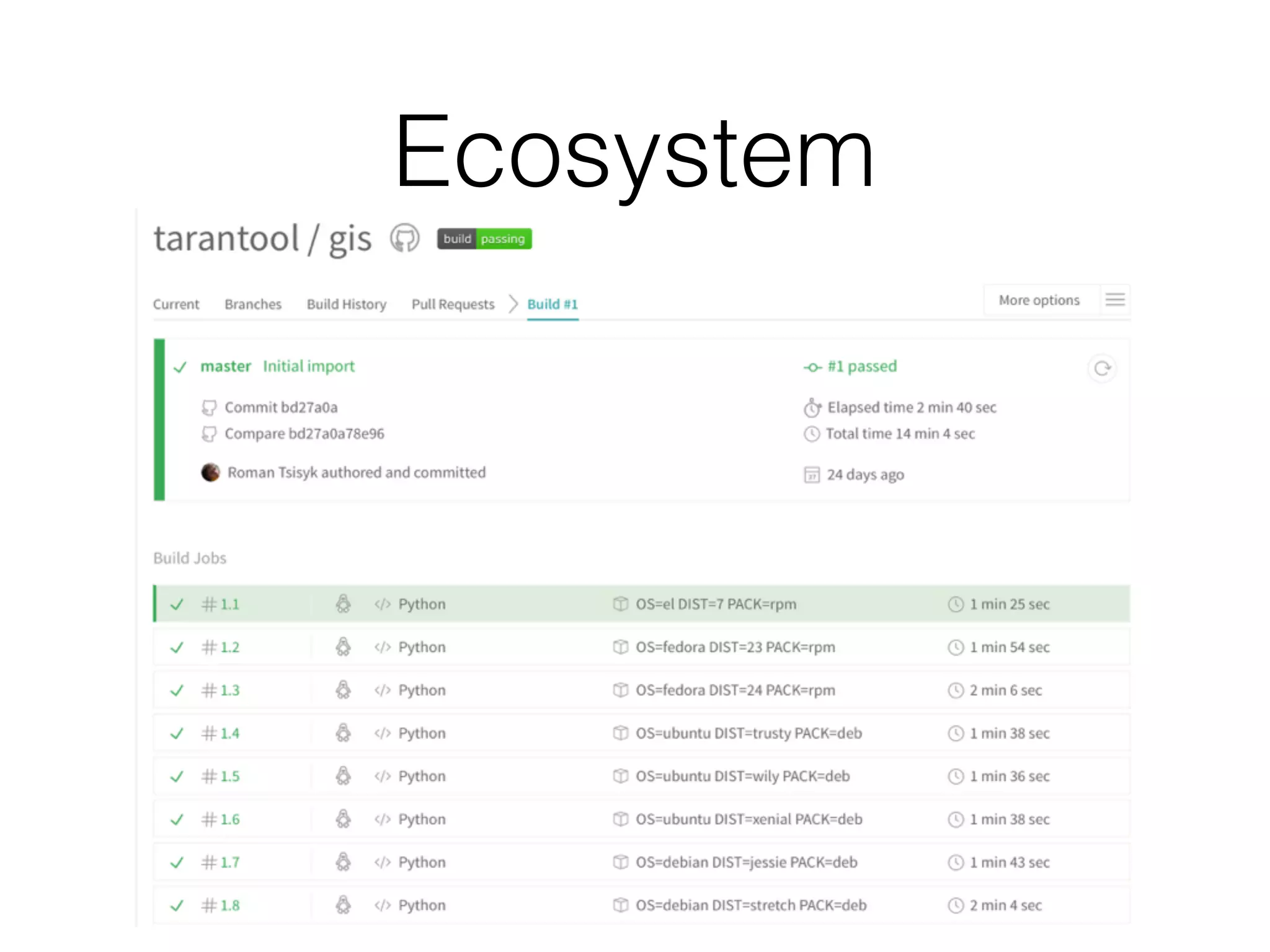1270x952 pixels.
Task: Click the green checkmark beside master
Action: [180, 368]
